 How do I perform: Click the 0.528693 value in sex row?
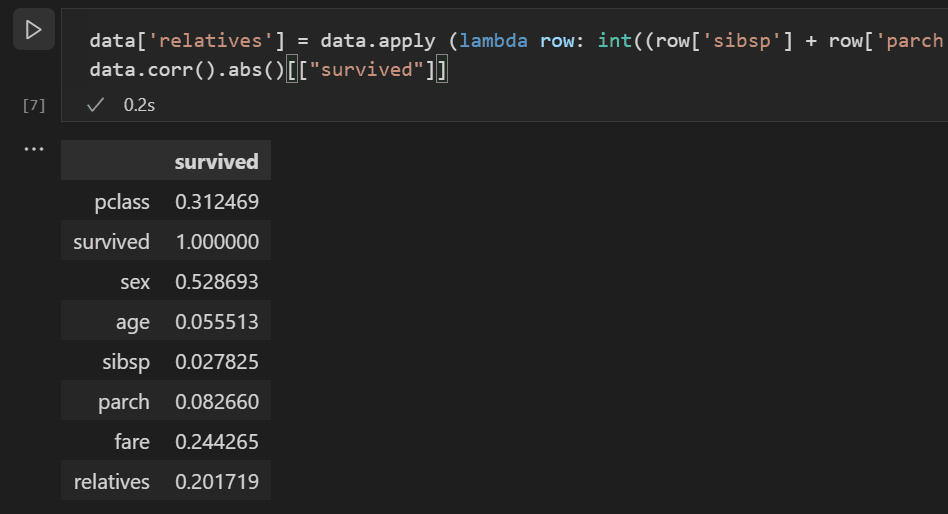click(x=216, y=282)
